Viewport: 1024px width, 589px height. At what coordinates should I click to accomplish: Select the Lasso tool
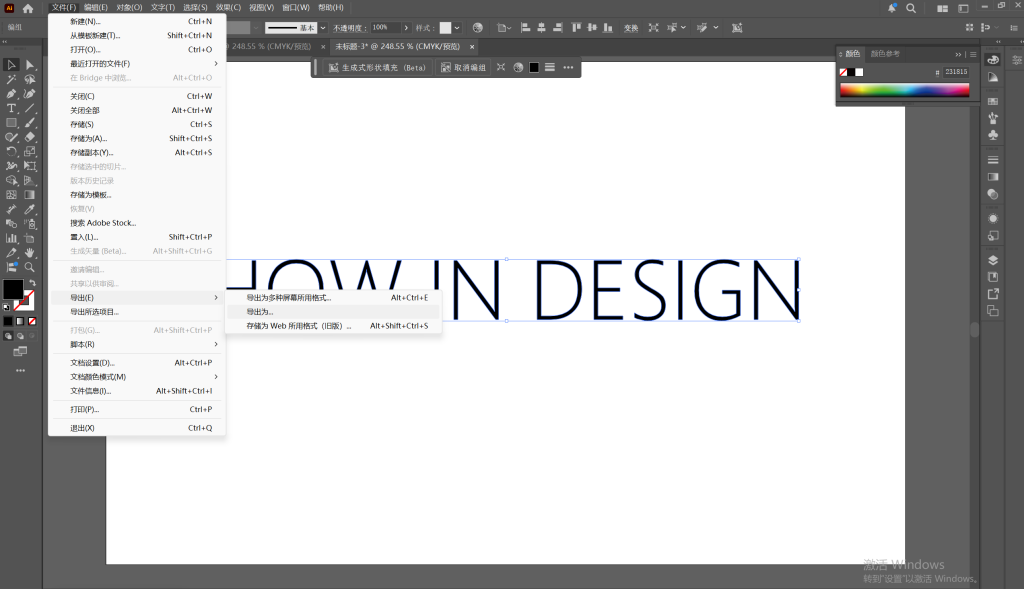29,79
